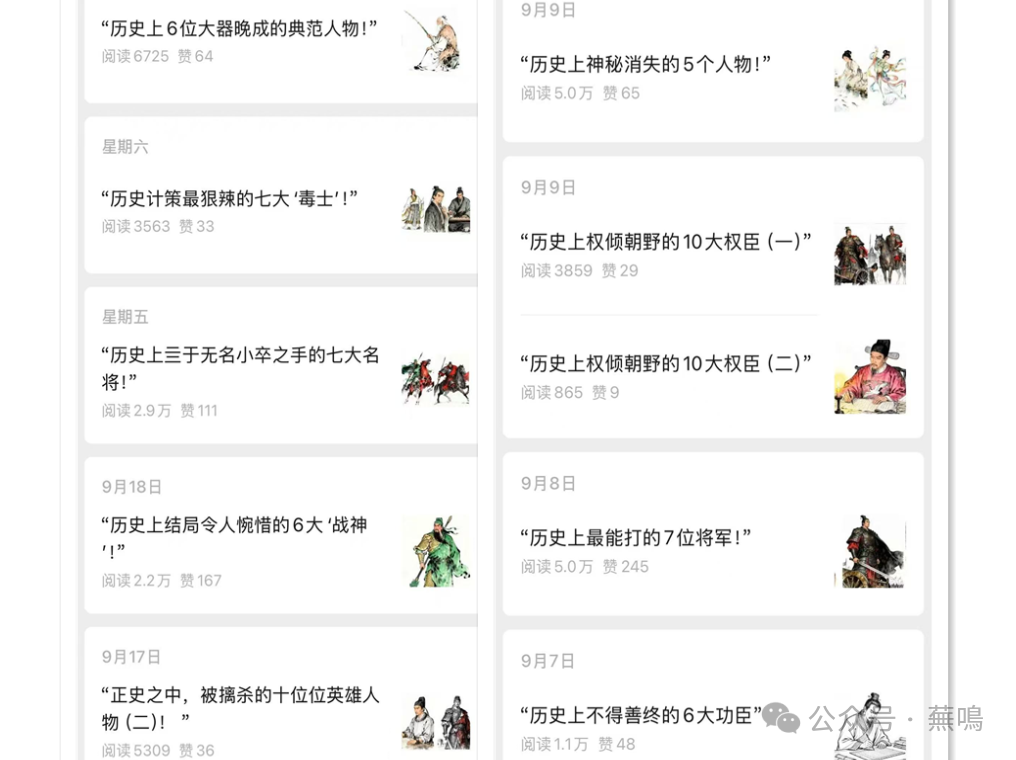Open article 权倾朝野的10大权臣（一）
This screenshot has height=760, width=1016.
(665, 242)
